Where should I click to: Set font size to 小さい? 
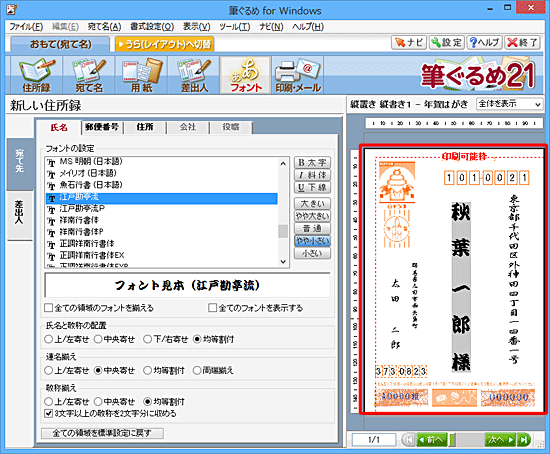(312, 253)
